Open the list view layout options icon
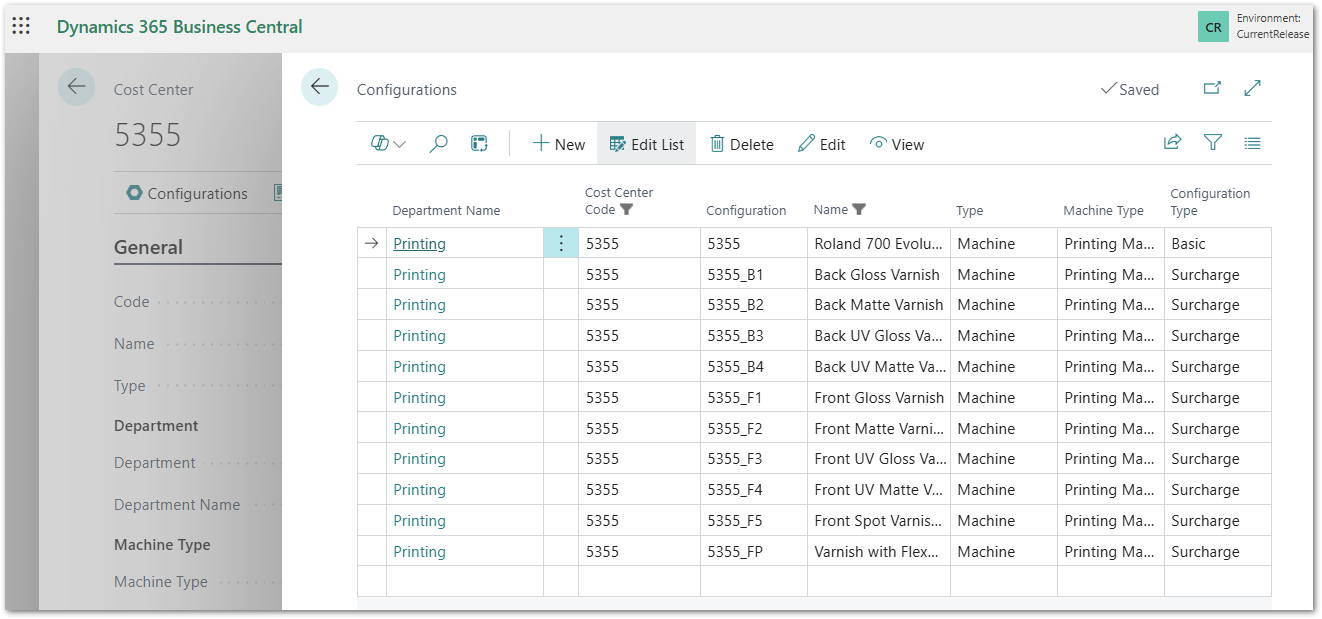Screen dimensions: 1322x619 [1252, 143]
